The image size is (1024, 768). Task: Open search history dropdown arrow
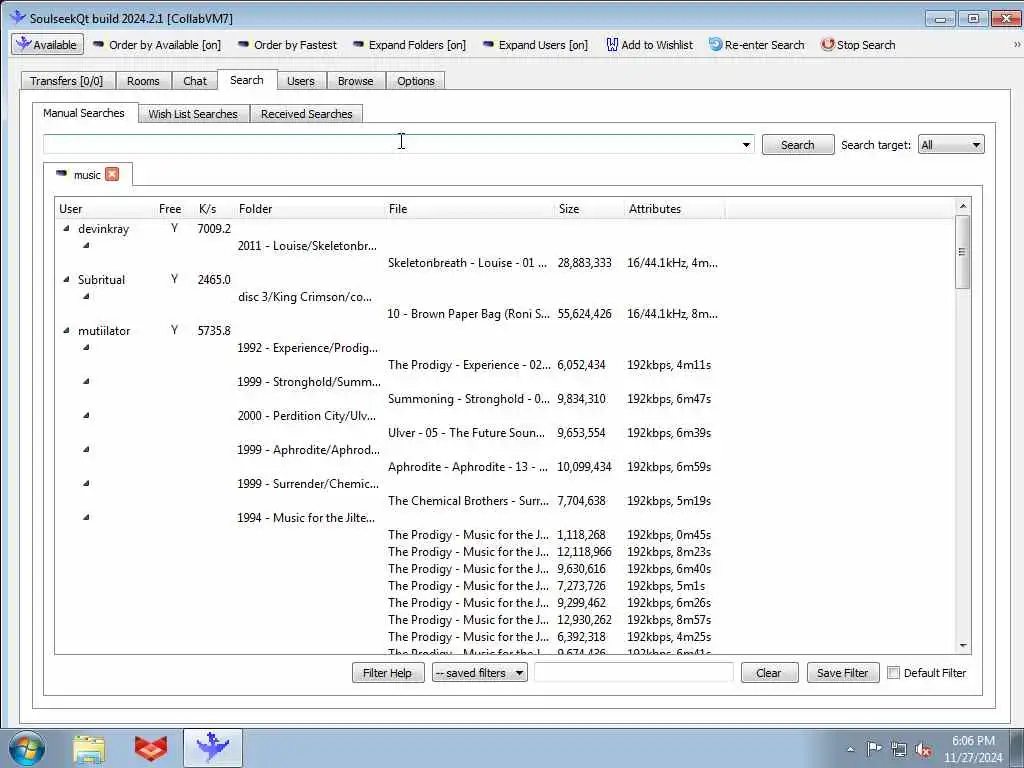[x=746, y=144]
